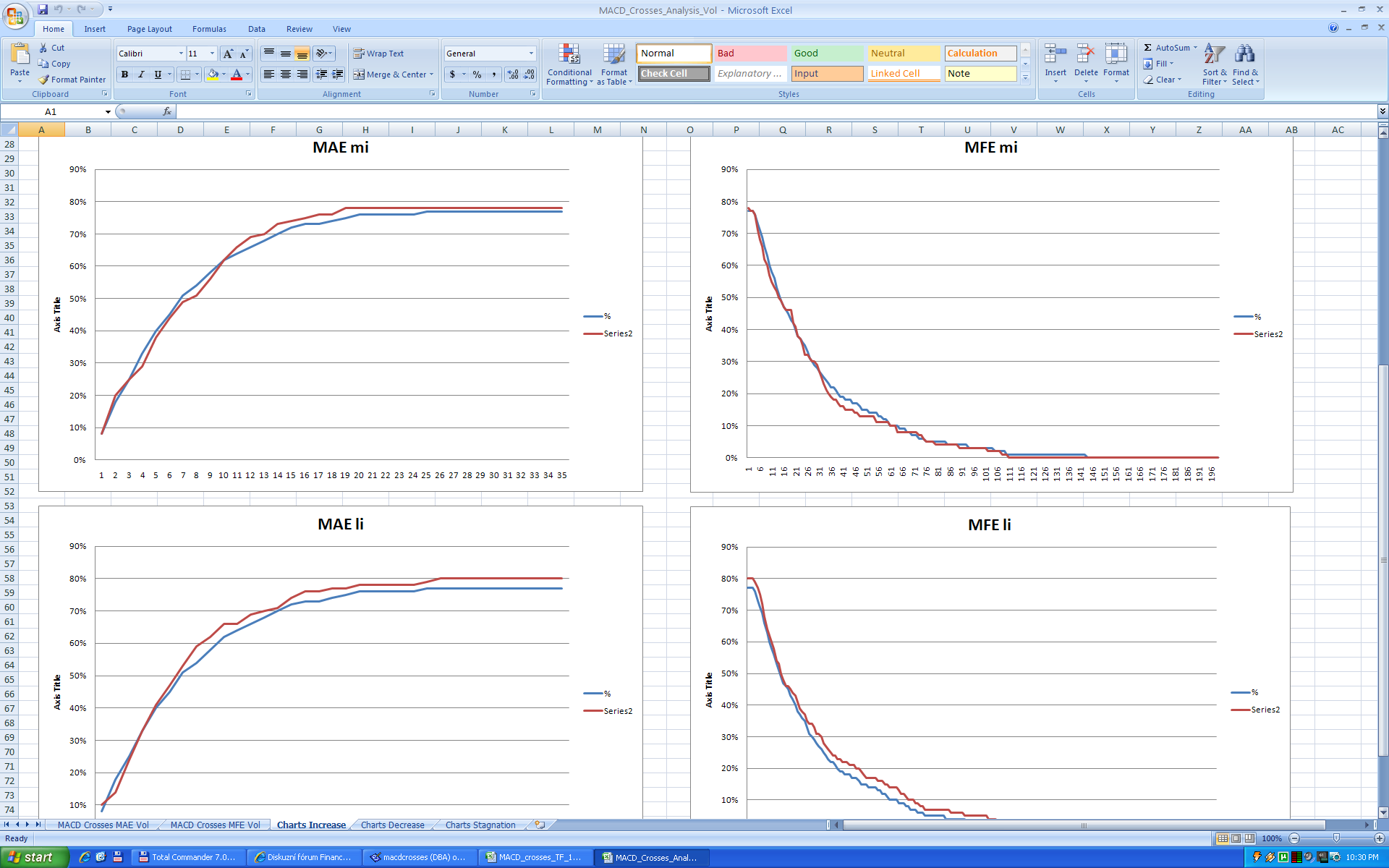1389x868 pixels.
Task: Click Format as Table icon
Action: pos(613,55)
